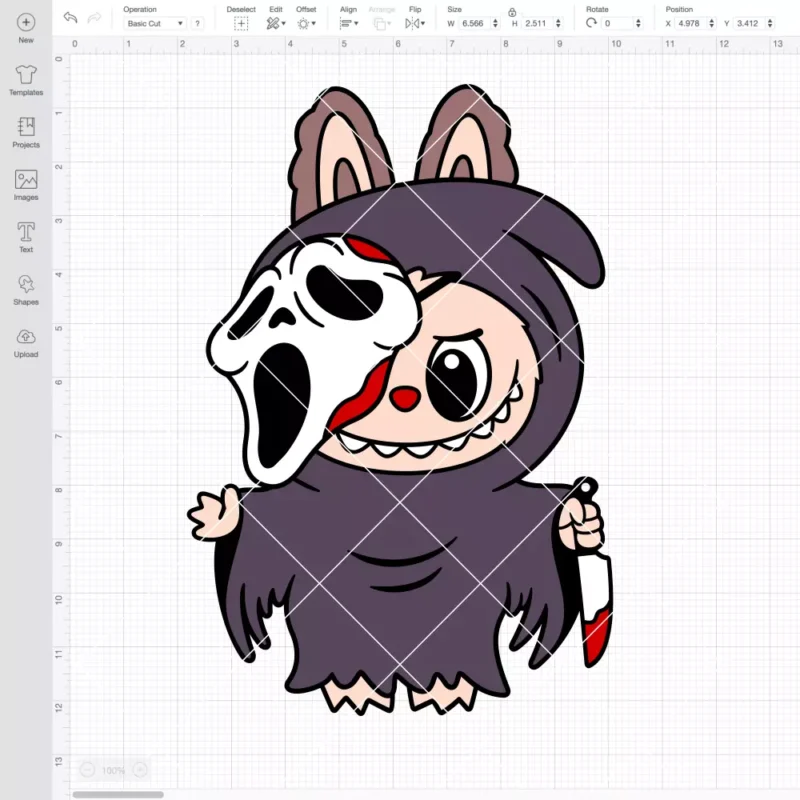Screen dimensions: 800x800
Task: Zoom in the canvas with plus button
Action: pyautogui.click(x=140, y=769)
